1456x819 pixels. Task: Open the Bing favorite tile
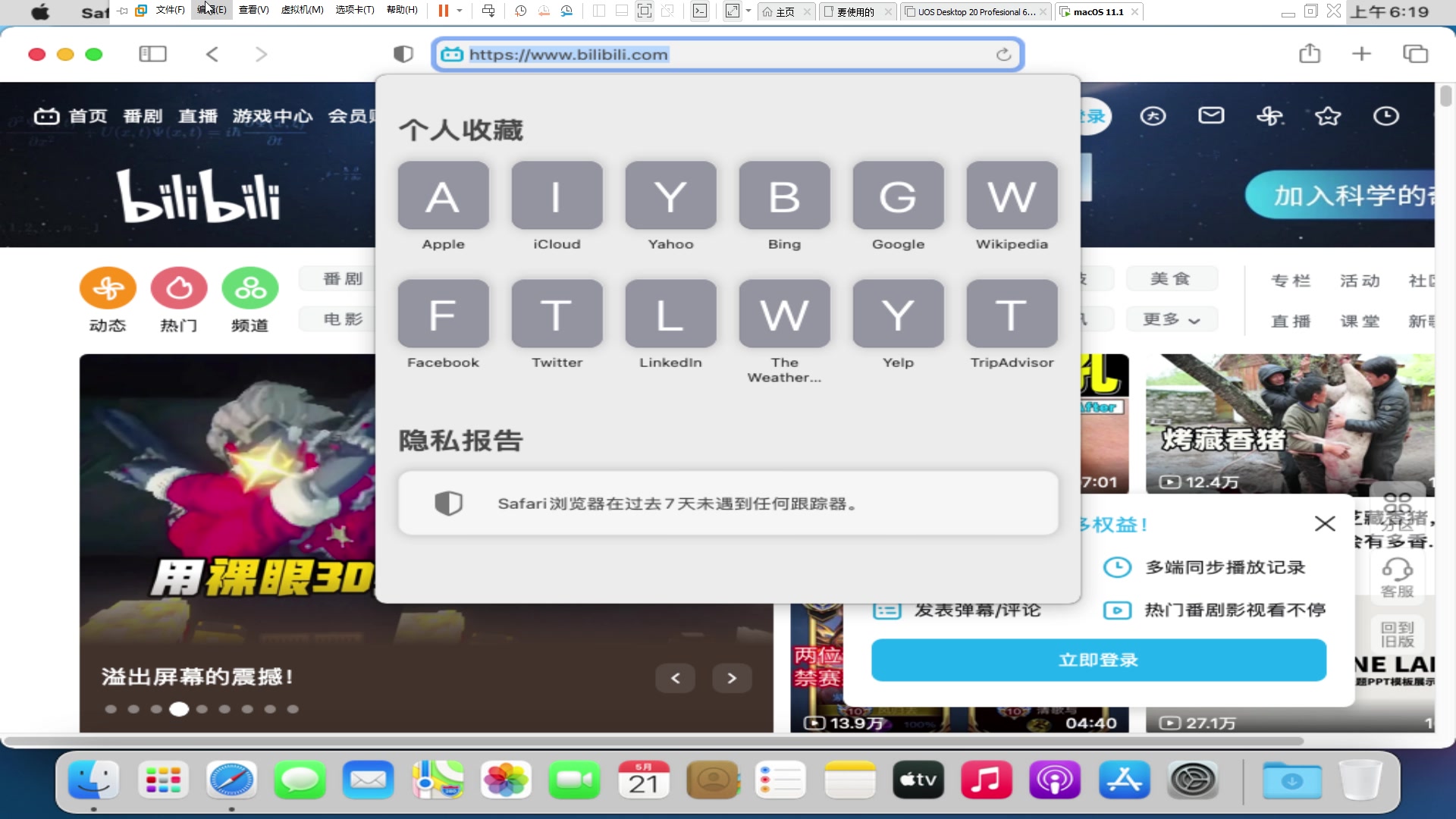tap(784, 196)
